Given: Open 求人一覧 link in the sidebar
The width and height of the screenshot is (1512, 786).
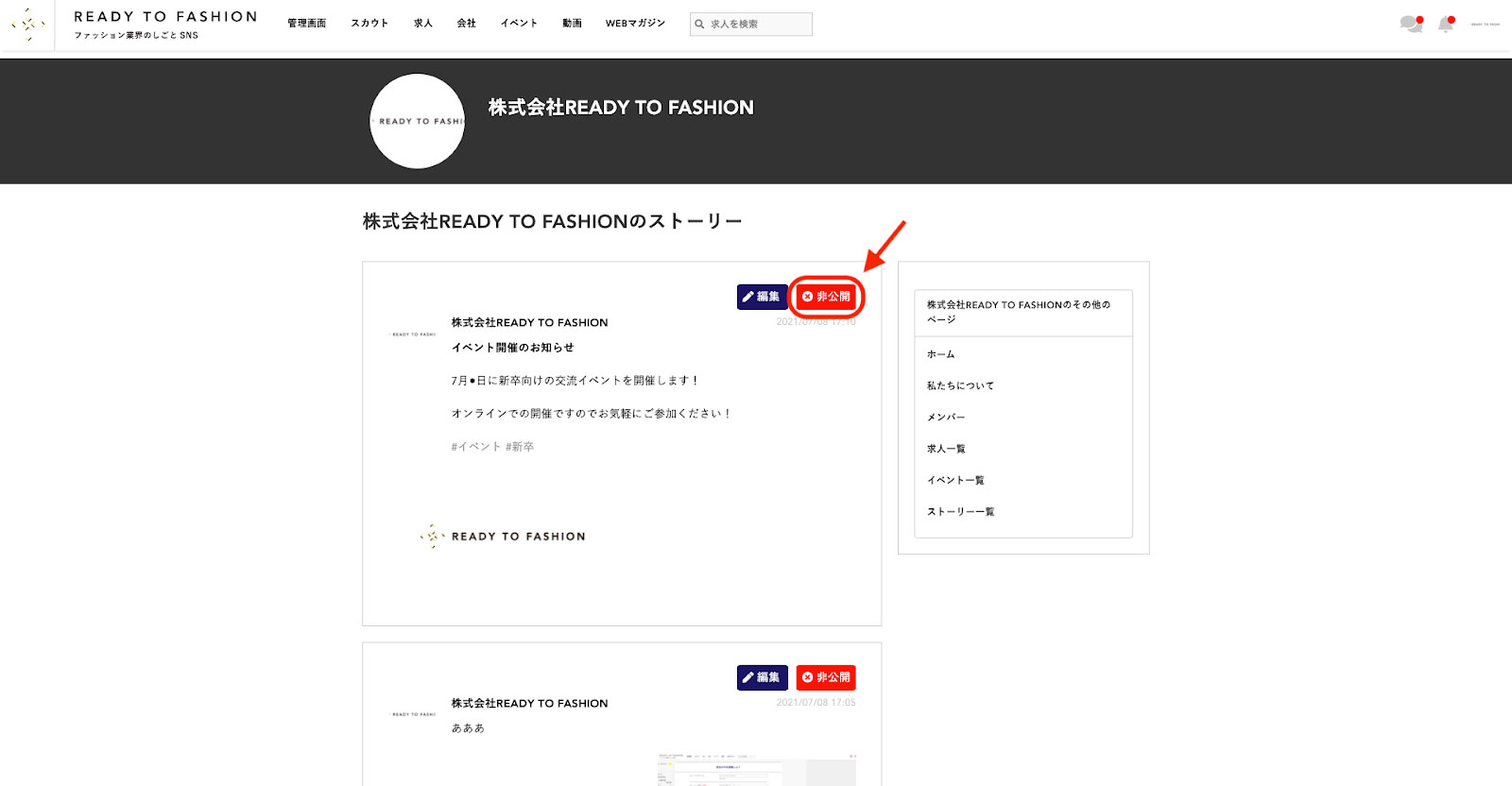Looking at the screenshot, I should coord(946,449).
